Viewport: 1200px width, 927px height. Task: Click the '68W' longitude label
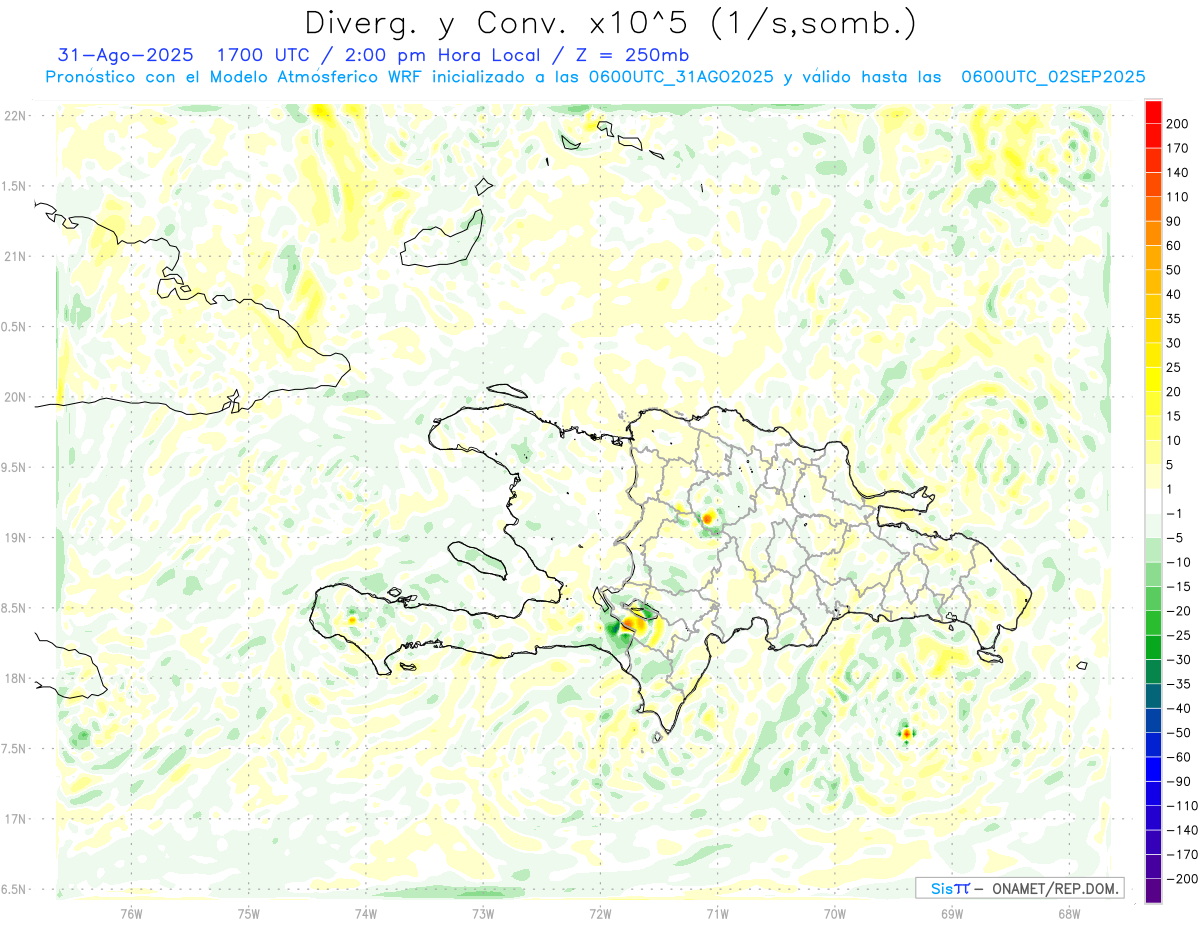click(1068, 912)
